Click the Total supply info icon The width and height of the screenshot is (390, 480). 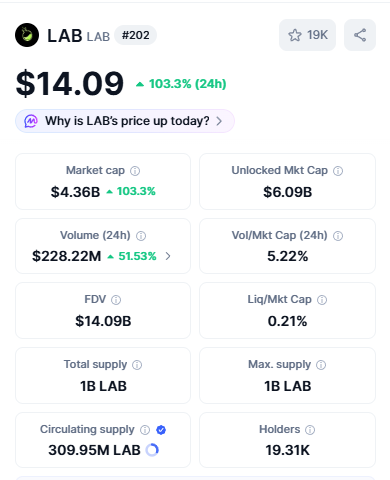[137, 365]
